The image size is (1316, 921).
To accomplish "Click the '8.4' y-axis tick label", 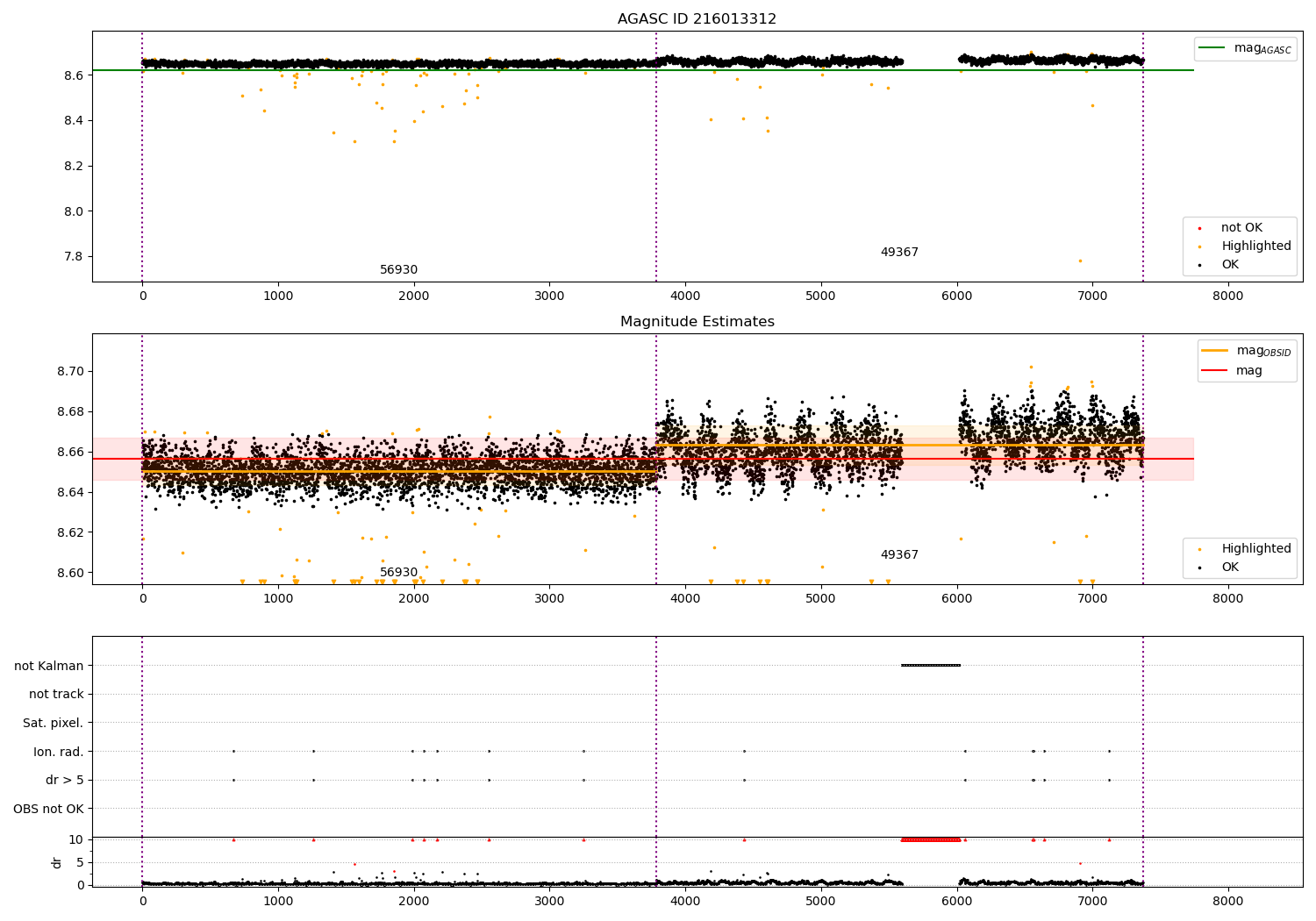I will [x=73, y=120].
